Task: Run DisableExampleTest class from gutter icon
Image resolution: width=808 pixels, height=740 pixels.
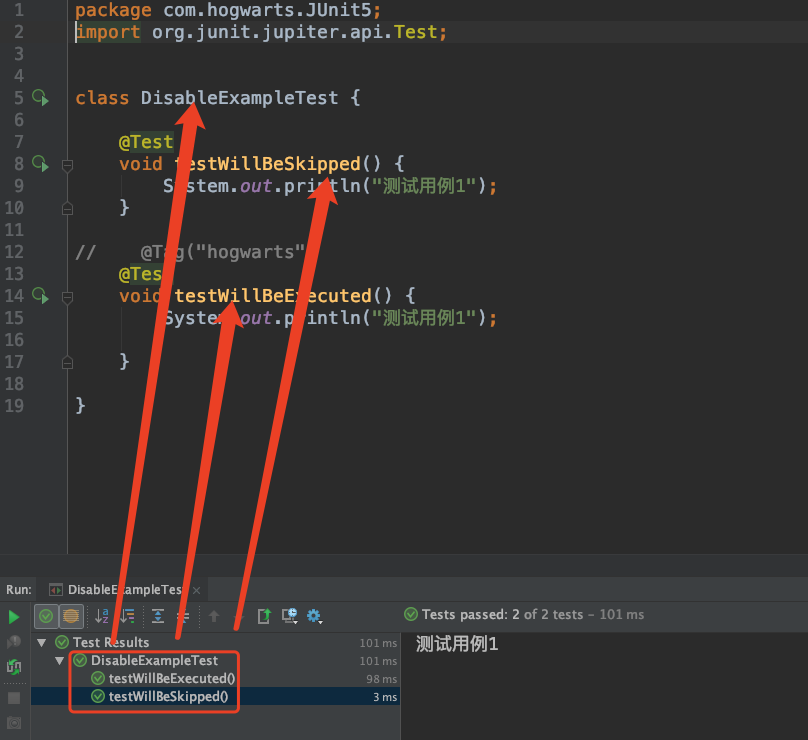Action: coord(40,98)
